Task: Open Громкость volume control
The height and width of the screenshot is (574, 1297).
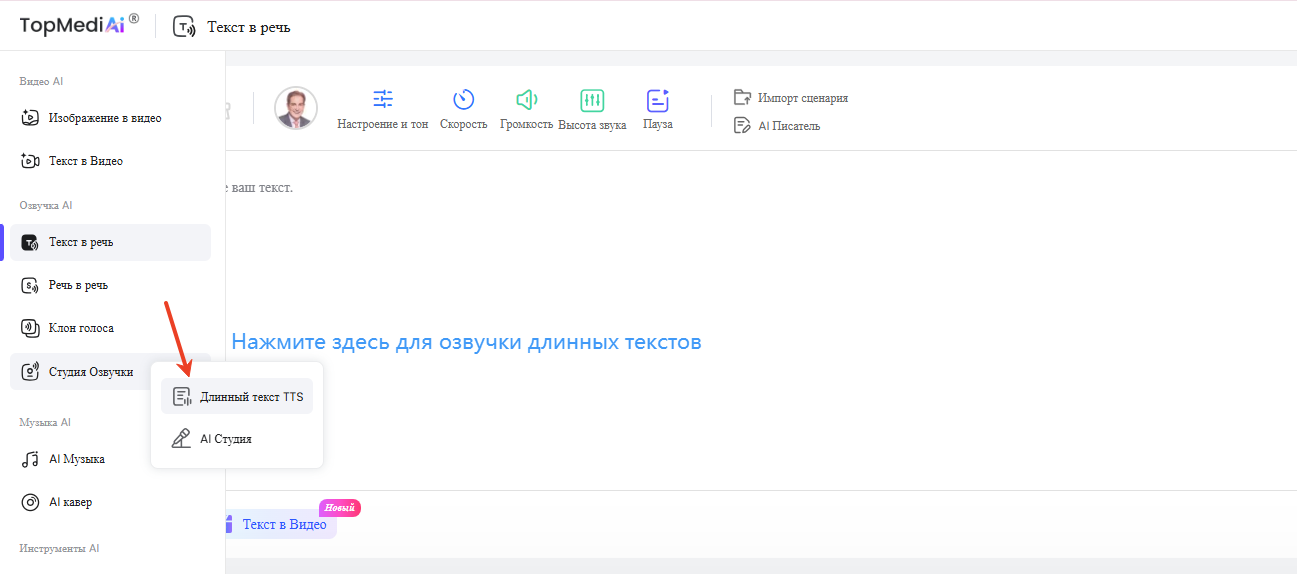Action: [527, 124]
